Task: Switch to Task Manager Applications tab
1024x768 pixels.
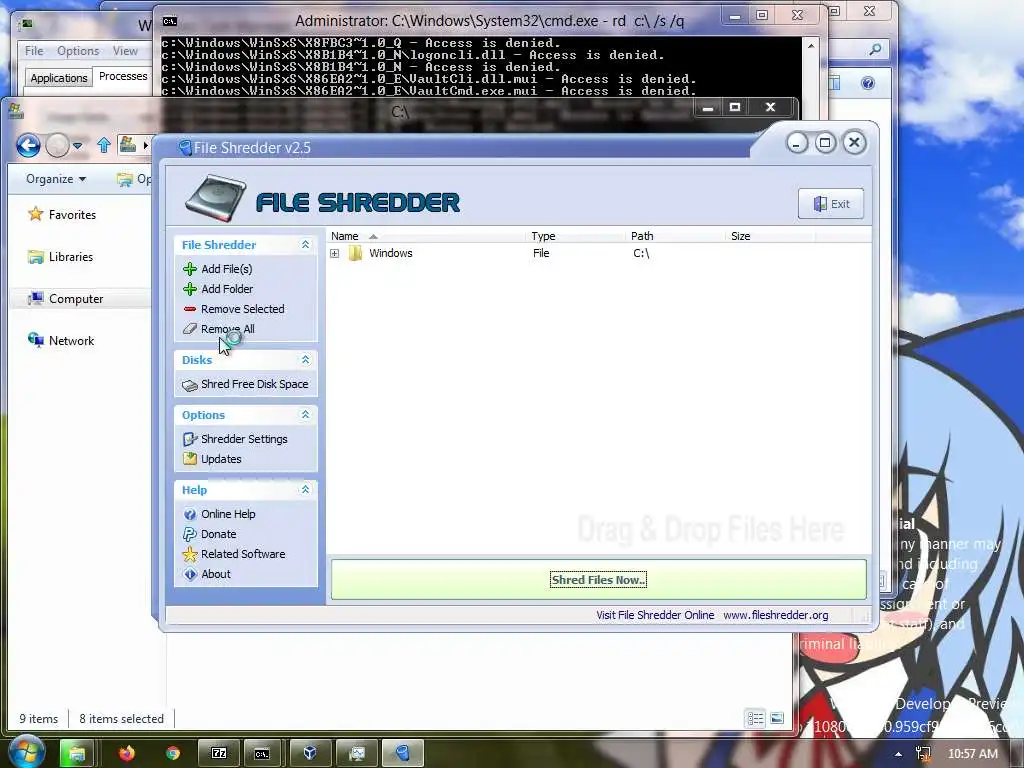Action: 59,78
